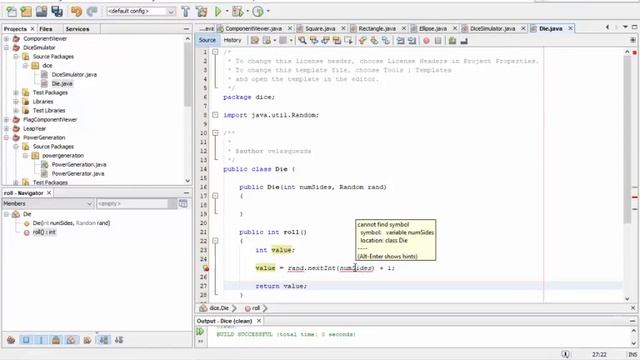This screenshot has height=360, width=640.
Task: Toggle Sort by Source in Navigator
Action: tap(119, 340)
